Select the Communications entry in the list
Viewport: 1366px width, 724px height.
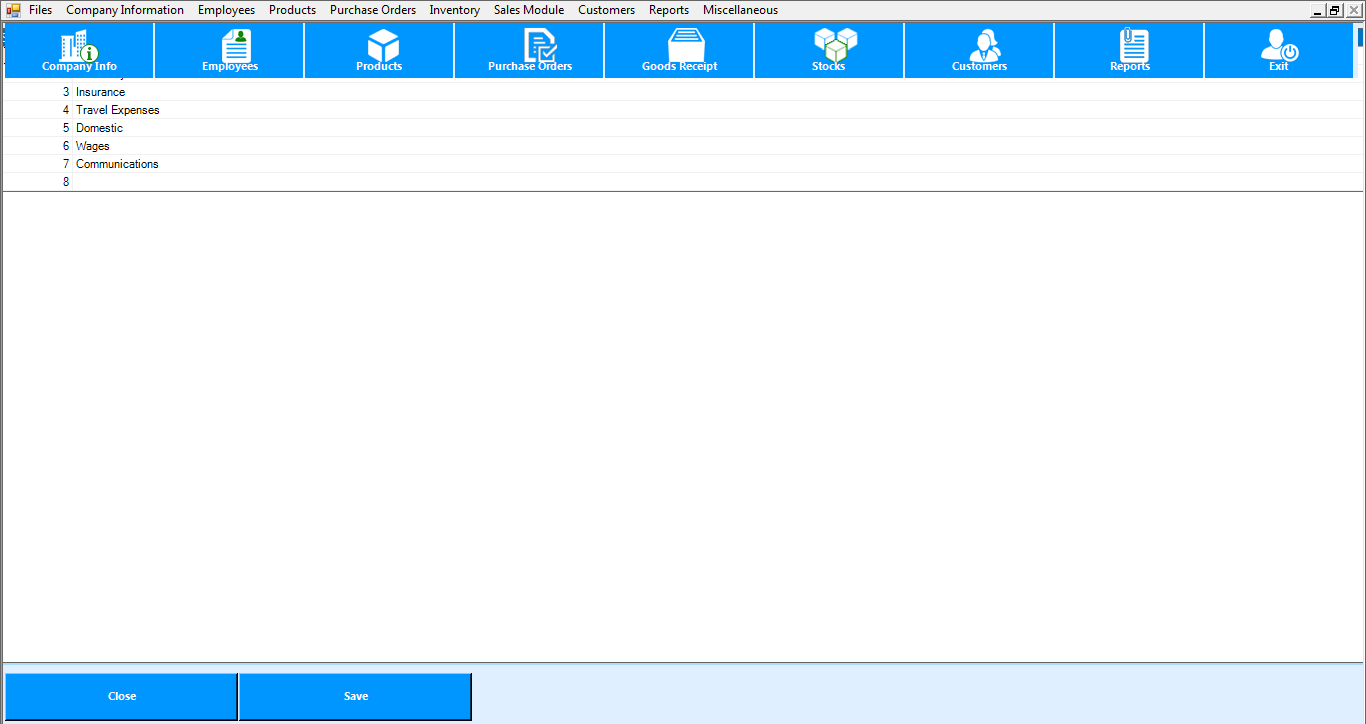pos(117,164)
